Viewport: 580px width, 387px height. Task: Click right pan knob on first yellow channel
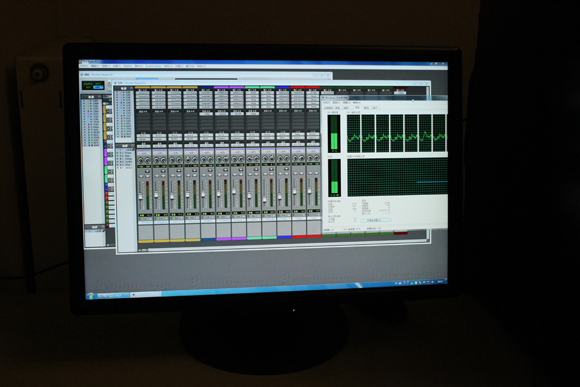point(148,160)
